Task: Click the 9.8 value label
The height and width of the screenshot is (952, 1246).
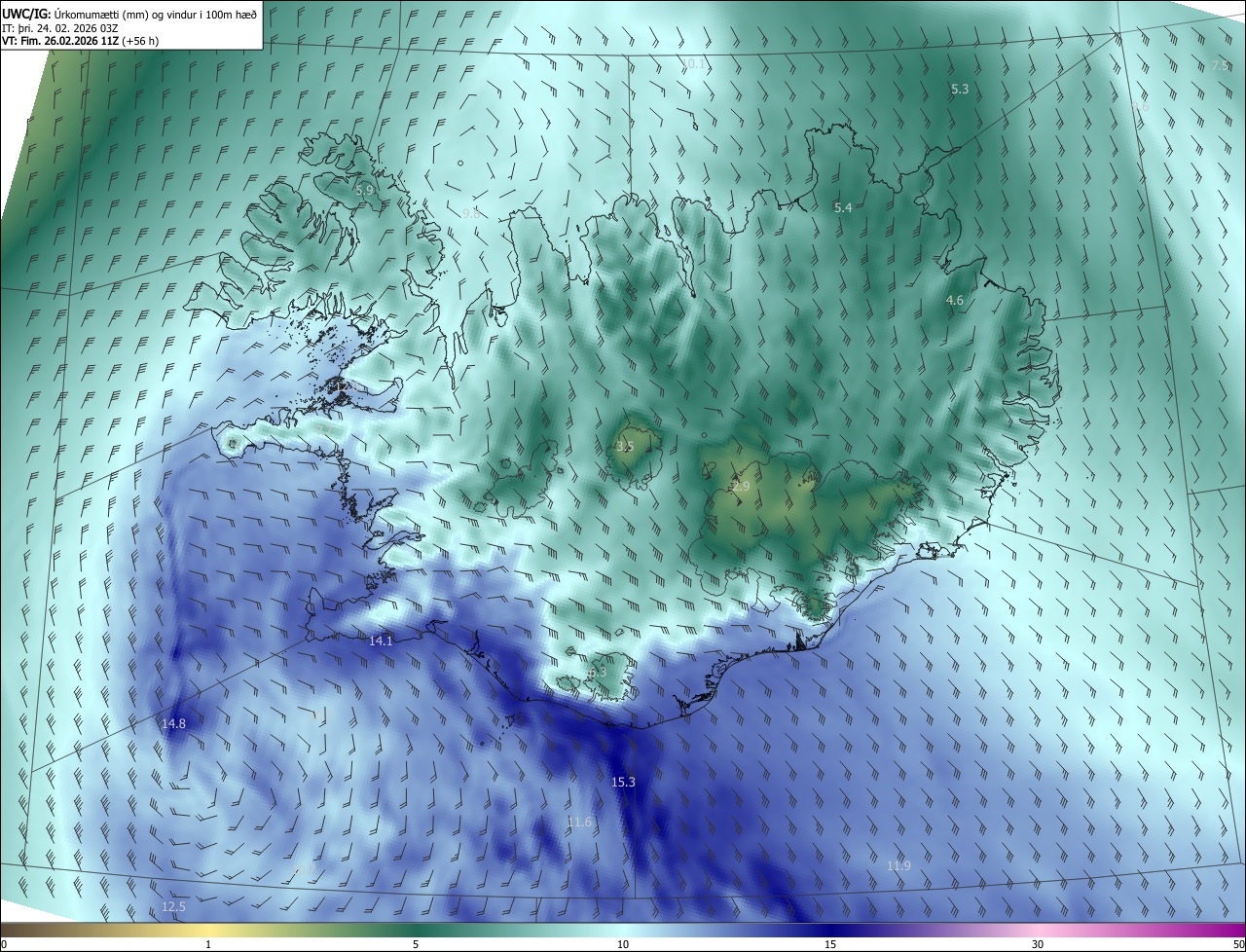Action: pos(470,212)
